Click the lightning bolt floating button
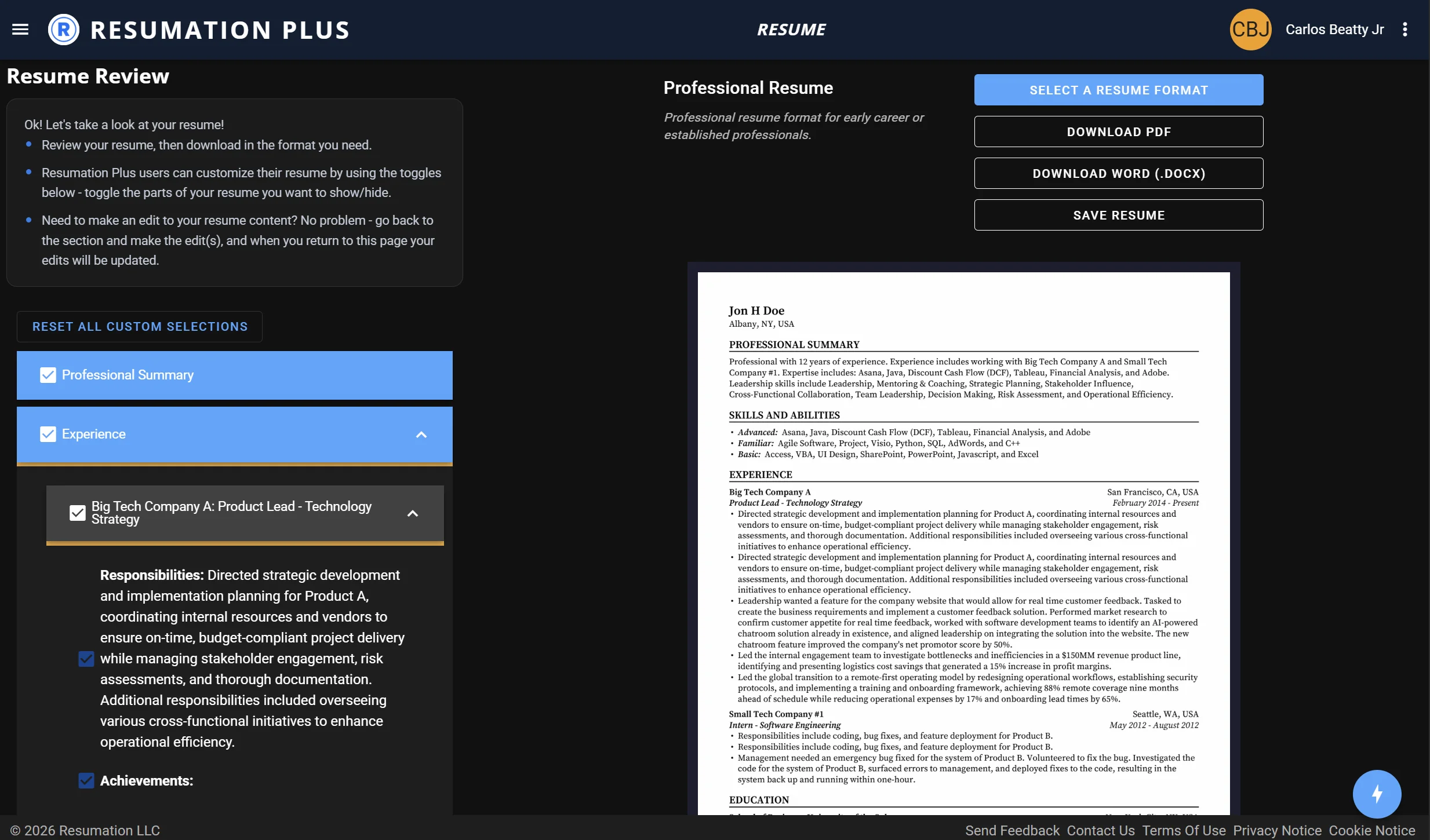The height and width of the screenshot is (840, 1430). click(x=1377, y=794)
